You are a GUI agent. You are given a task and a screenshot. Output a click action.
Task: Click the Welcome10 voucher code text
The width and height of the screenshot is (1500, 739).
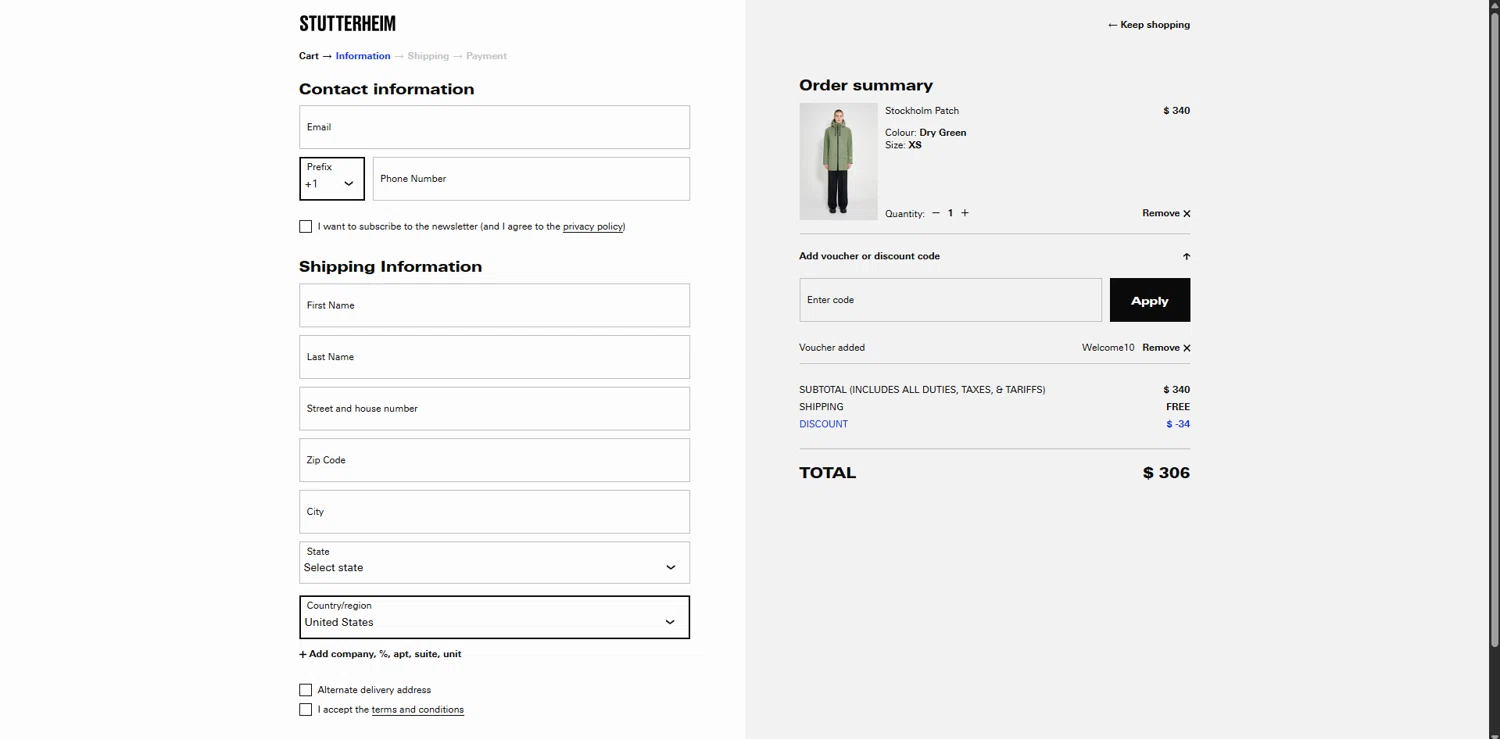(1108, 348)
